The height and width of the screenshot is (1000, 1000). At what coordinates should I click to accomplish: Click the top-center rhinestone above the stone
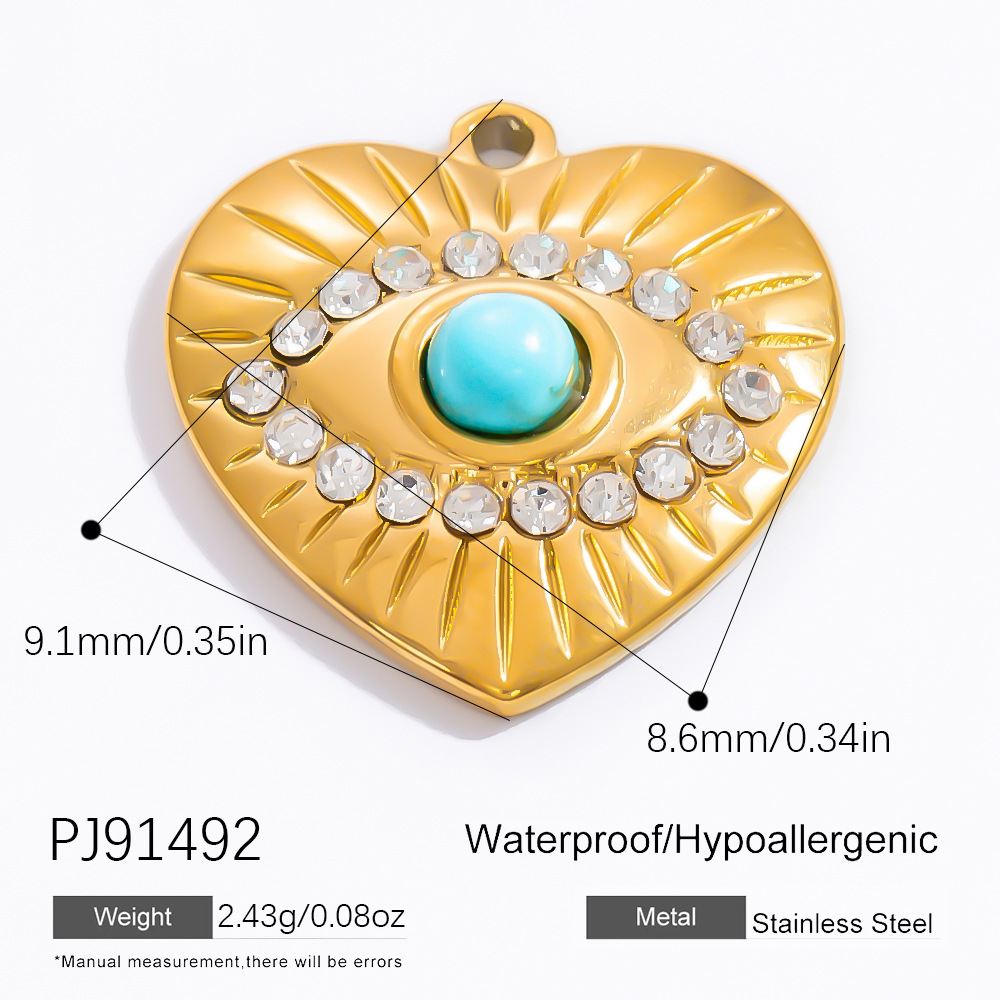539,256
